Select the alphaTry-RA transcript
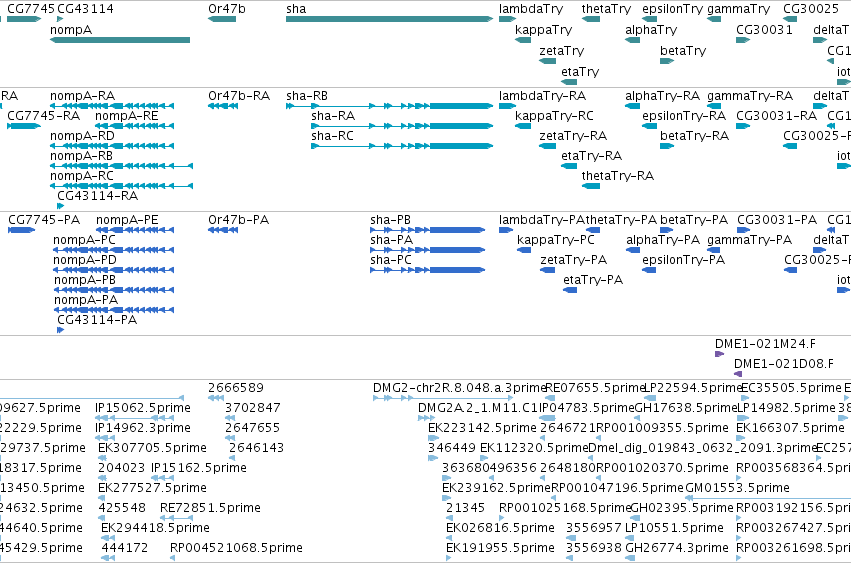 pyautogui.click(x=632, y=106)
